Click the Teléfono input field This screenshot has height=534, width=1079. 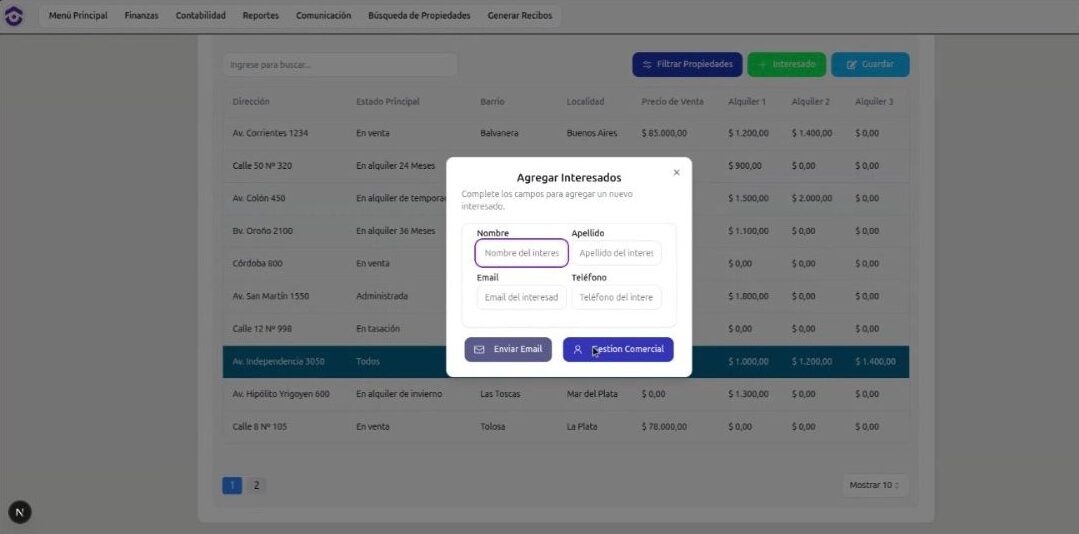pos(616,297)
